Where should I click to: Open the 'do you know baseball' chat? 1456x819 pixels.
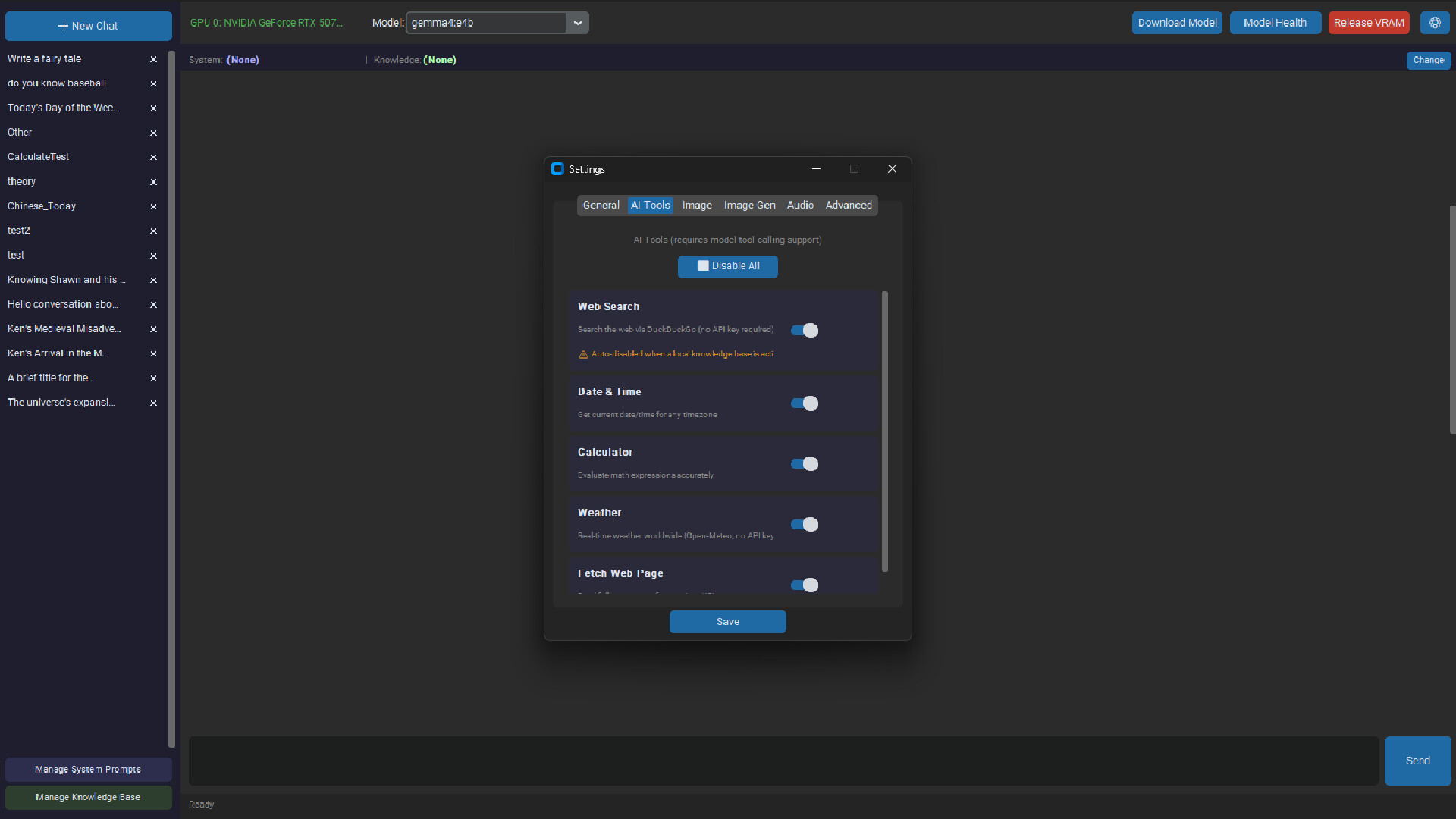click(57, 83)
